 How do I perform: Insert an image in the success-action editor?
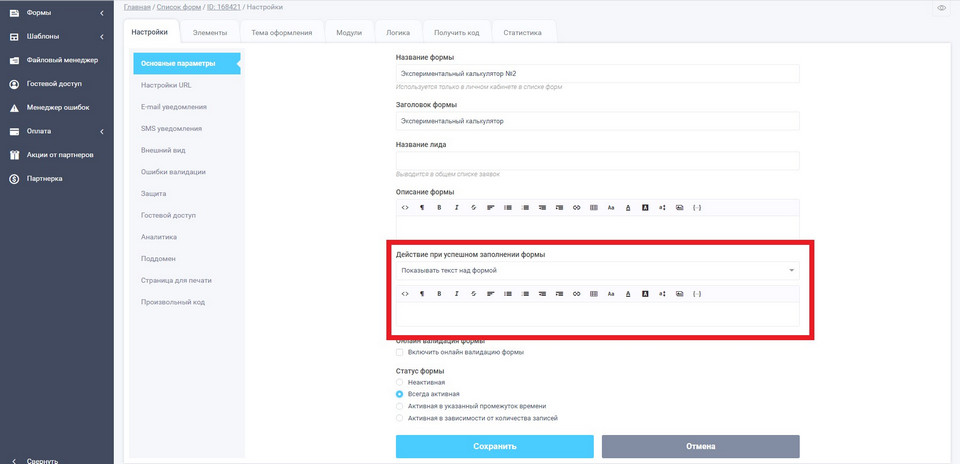679,294
